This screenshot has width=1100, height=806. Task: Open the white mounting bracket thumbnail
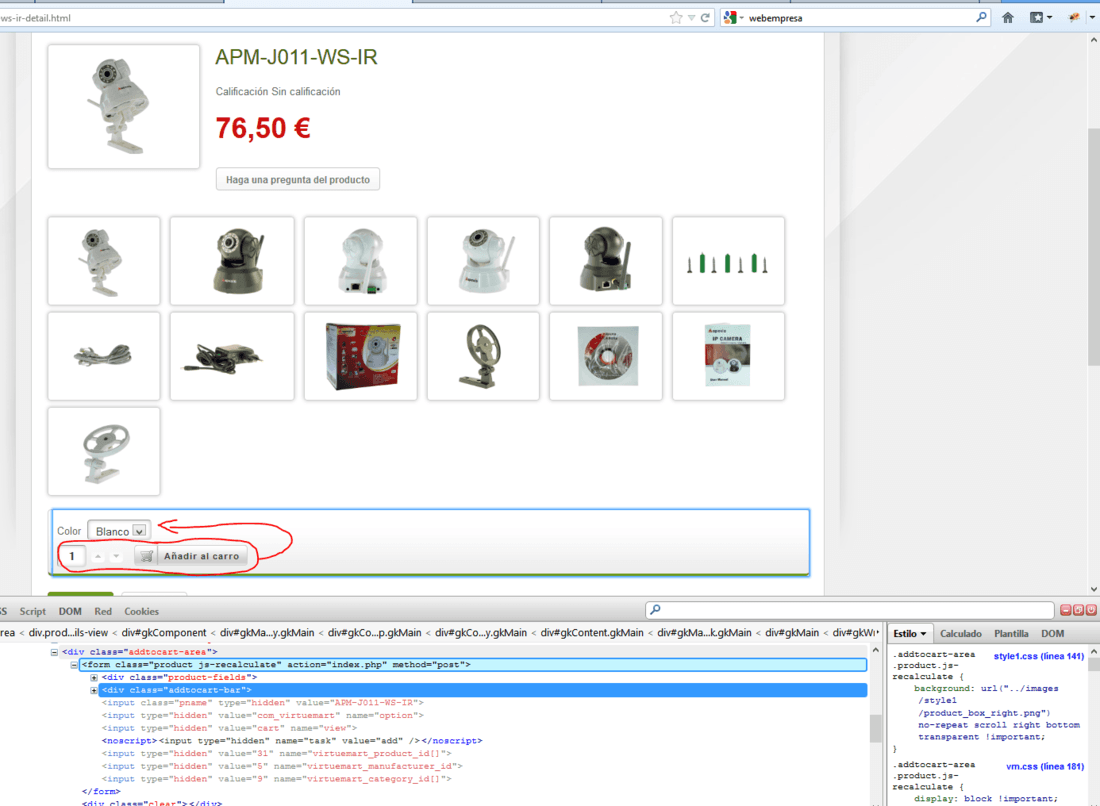pos(104,452)
